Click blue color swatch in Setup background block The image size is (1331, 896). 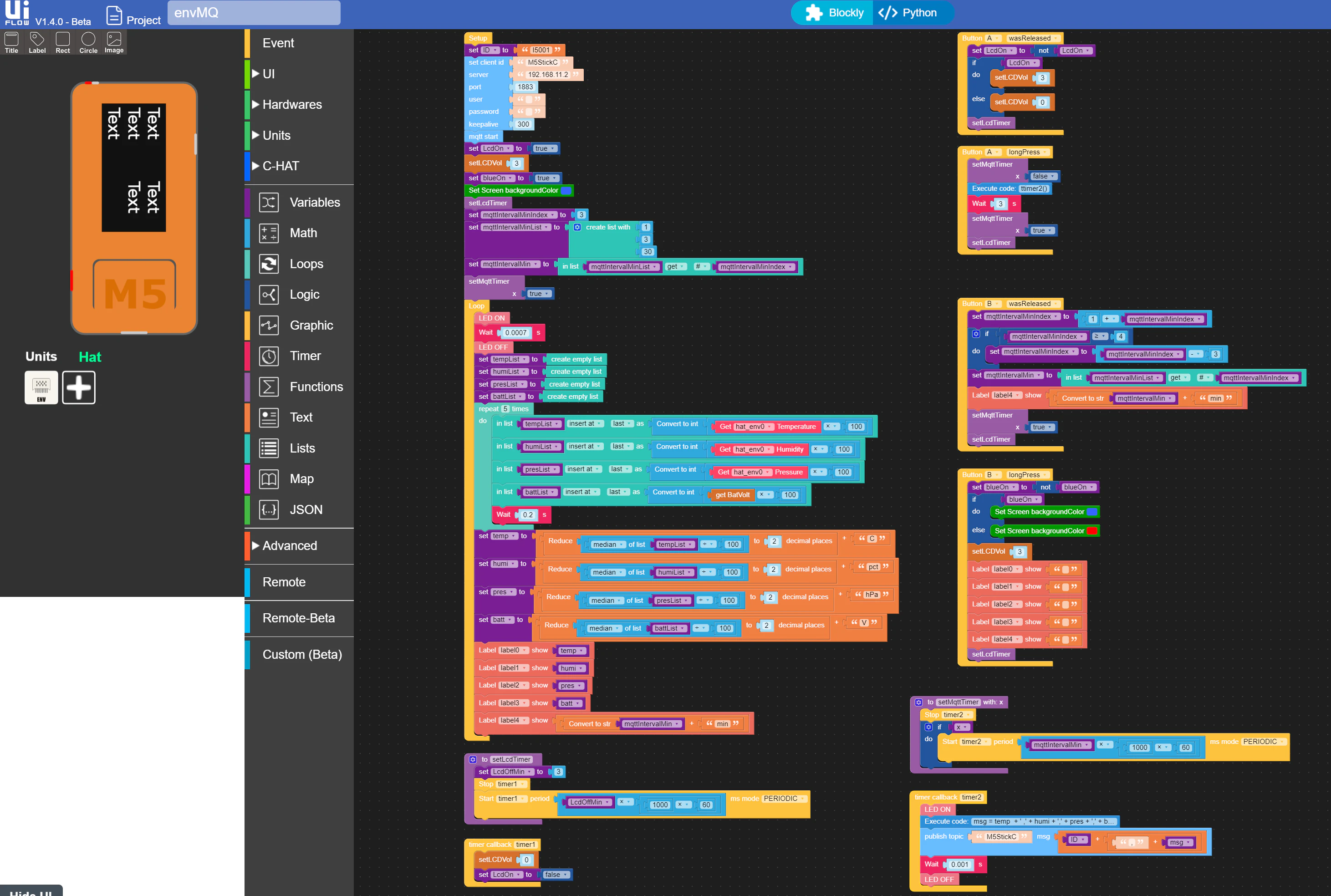point(566,190)
